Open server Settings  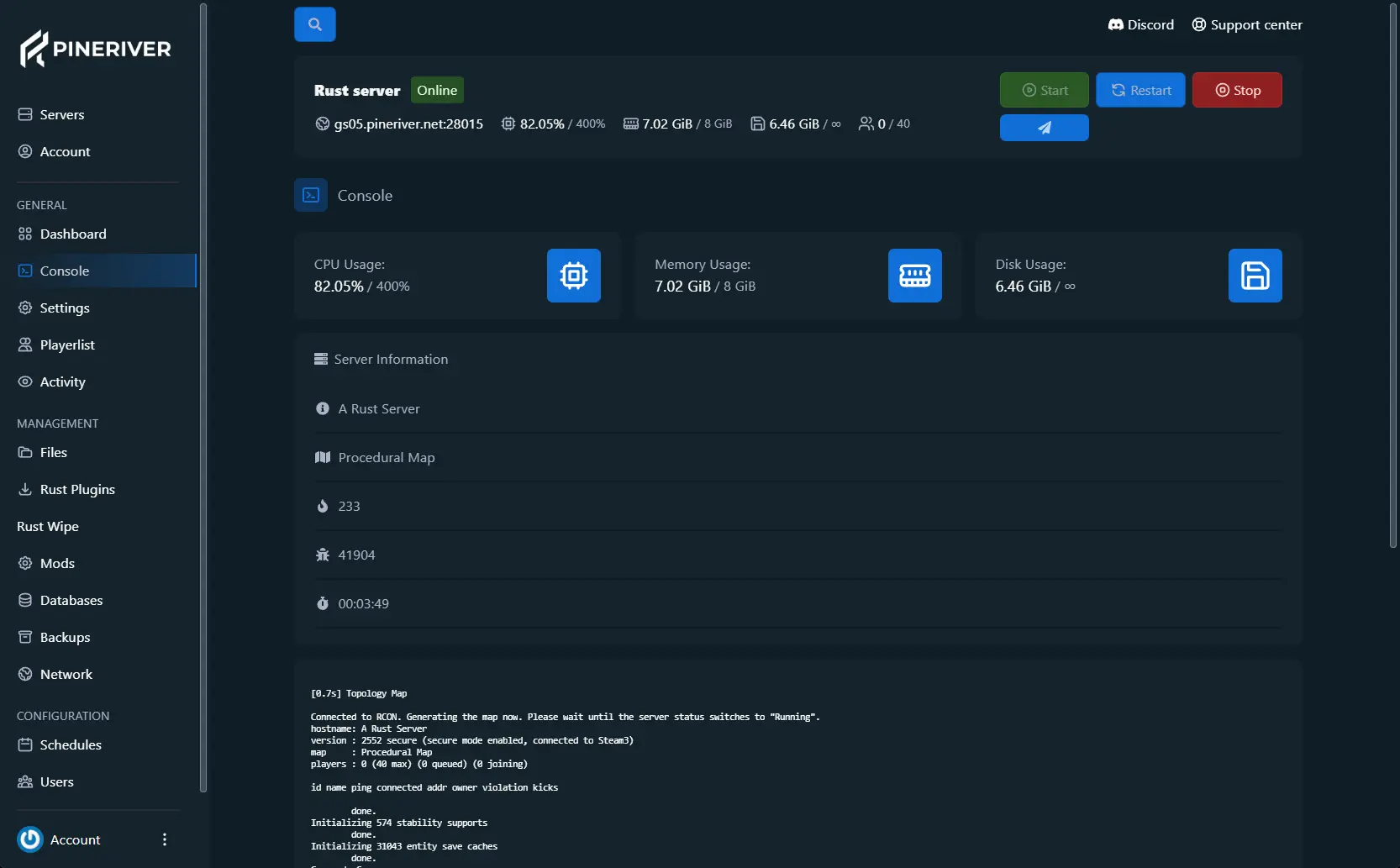97,308
